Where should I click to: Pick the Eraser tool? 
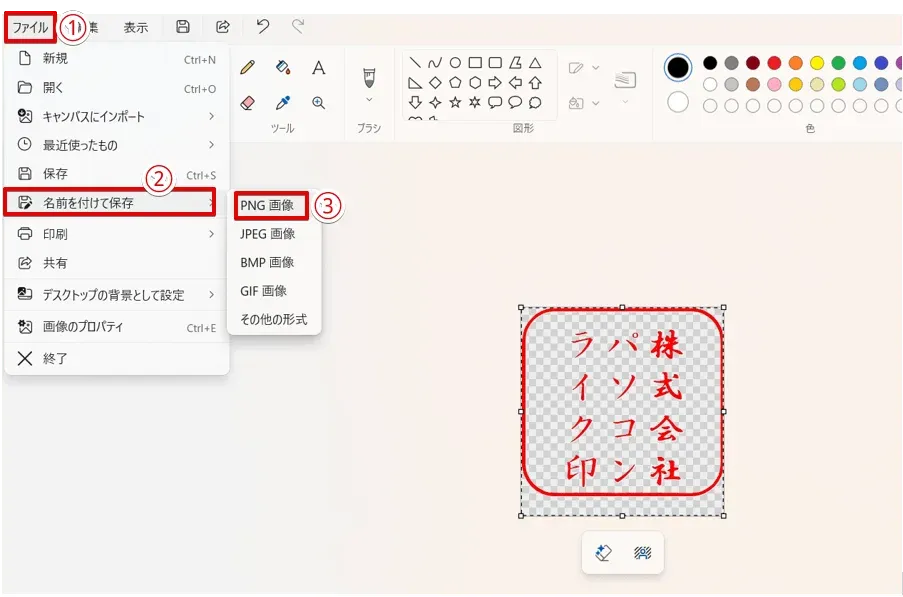click(x=247, y=103)
